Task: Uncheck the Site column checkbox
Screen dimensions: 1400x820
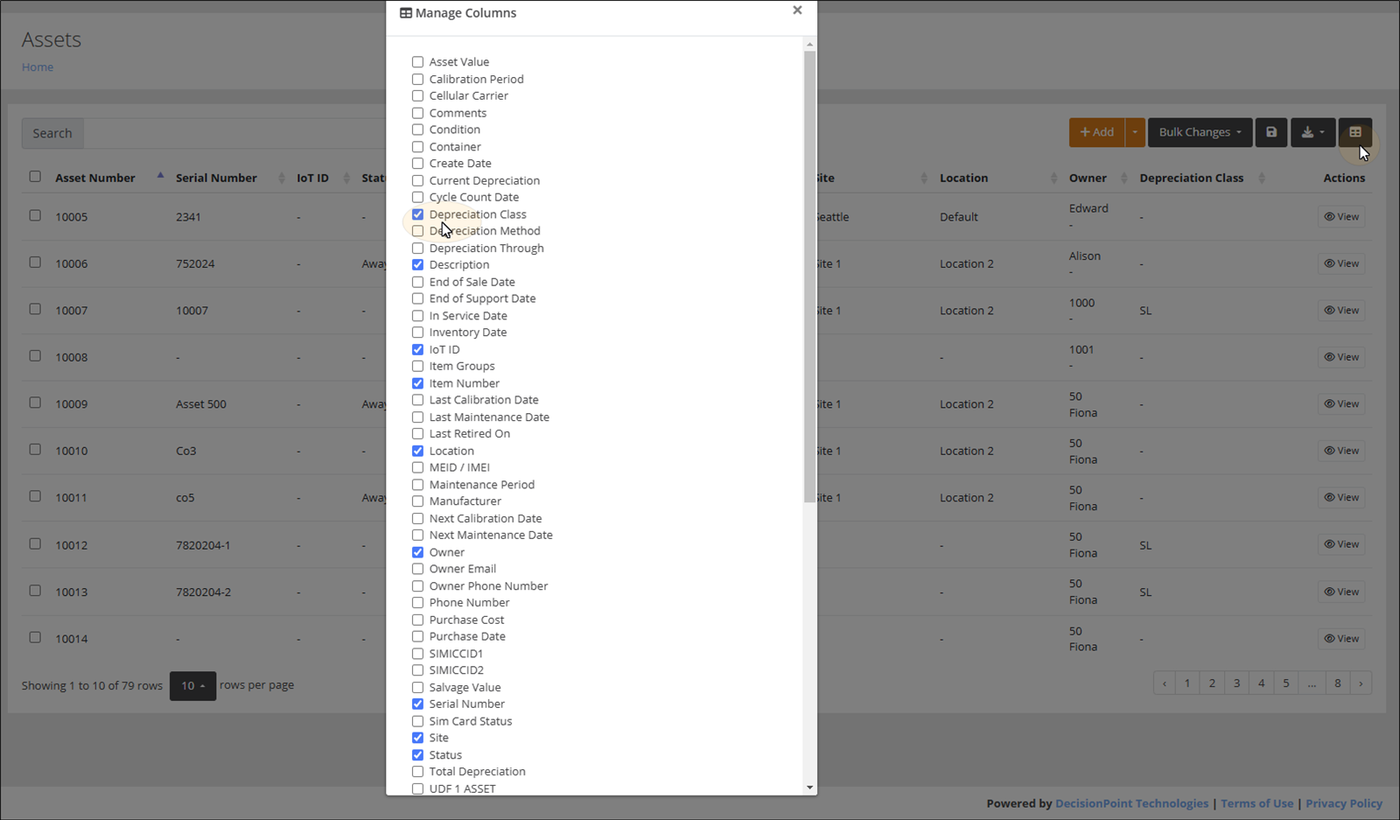Action: 418,738
